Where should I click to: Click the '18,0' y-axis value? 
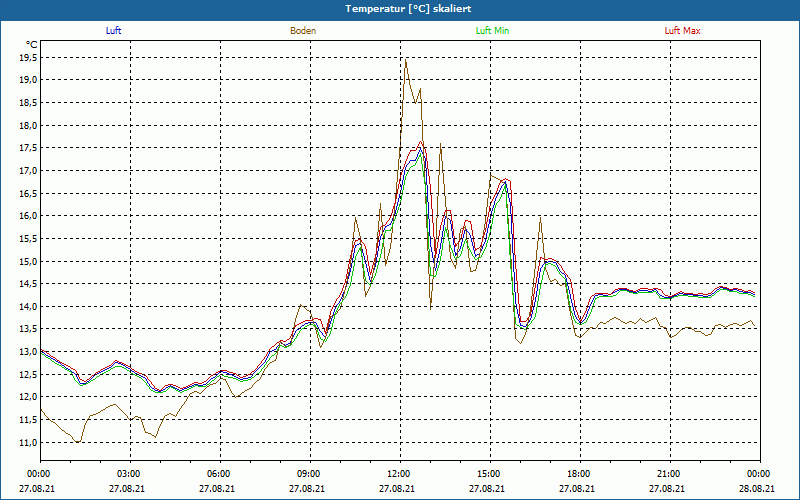[29, 126]
